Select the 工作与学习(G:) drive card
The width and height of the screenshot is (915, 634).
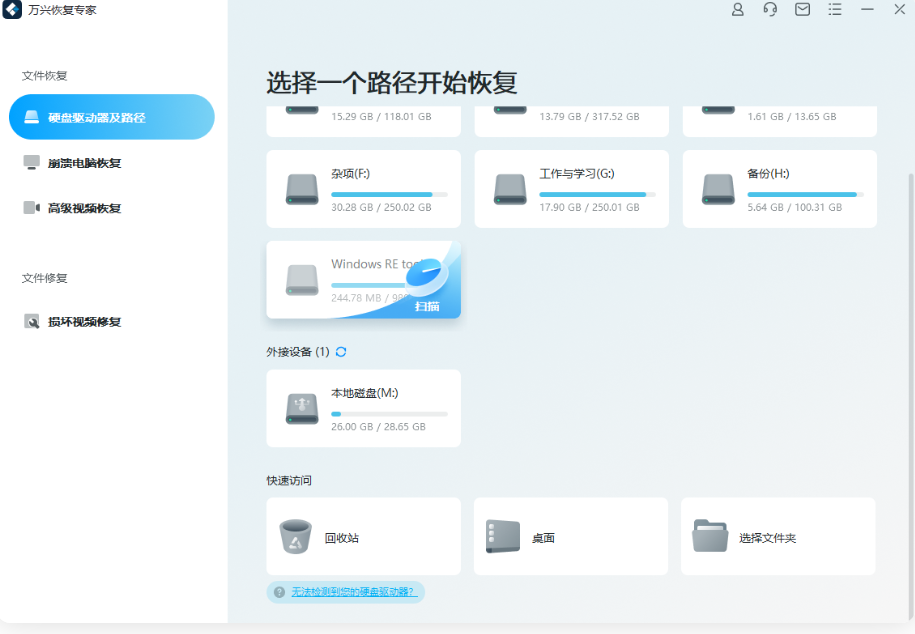[x=571, y=189]
